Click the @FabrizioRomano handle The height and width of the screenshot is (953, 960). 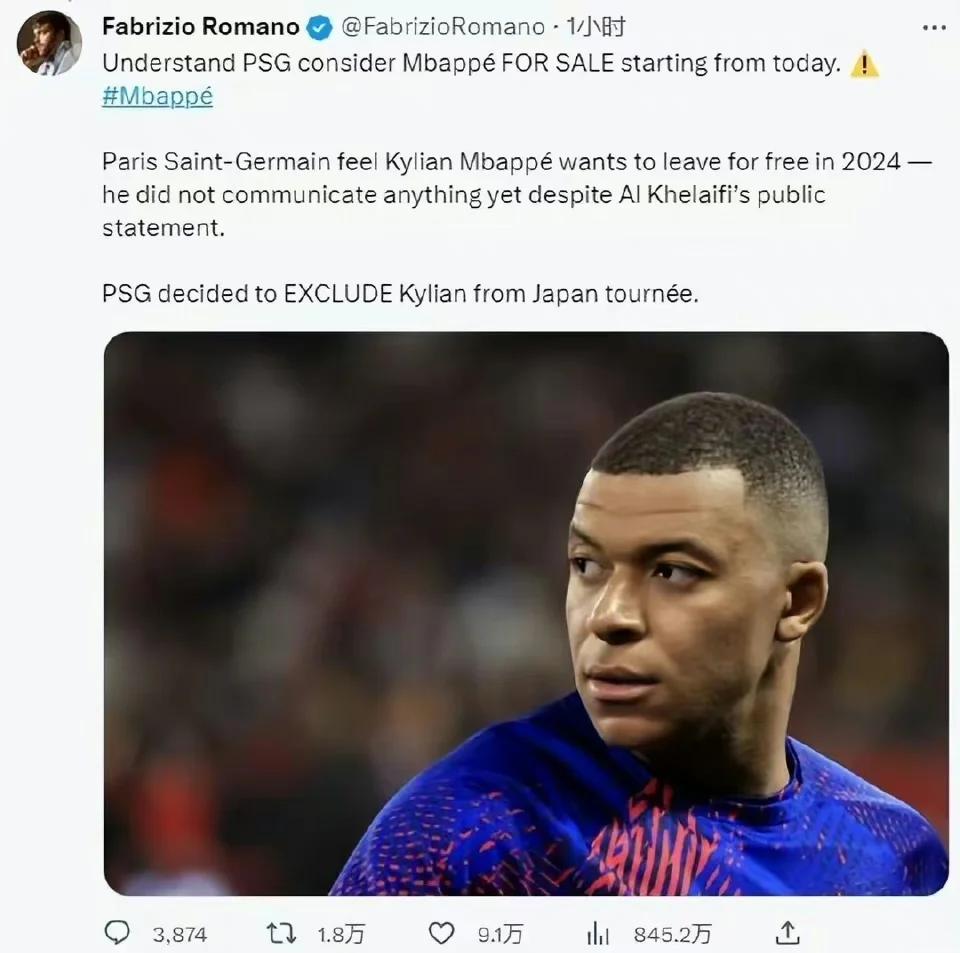(445, 28)
